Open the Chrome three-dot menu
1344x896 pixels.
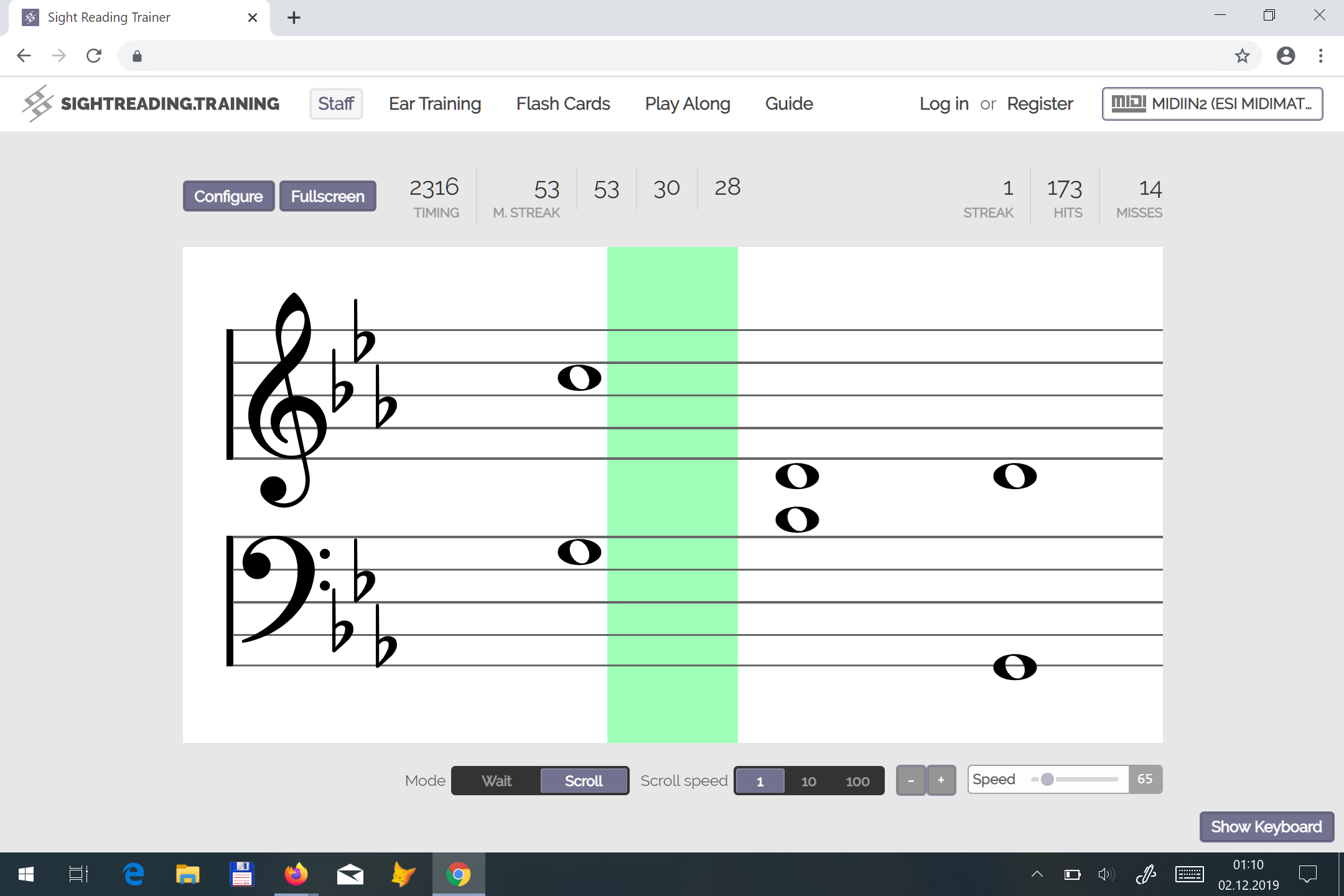click(x=1320, y=56)
